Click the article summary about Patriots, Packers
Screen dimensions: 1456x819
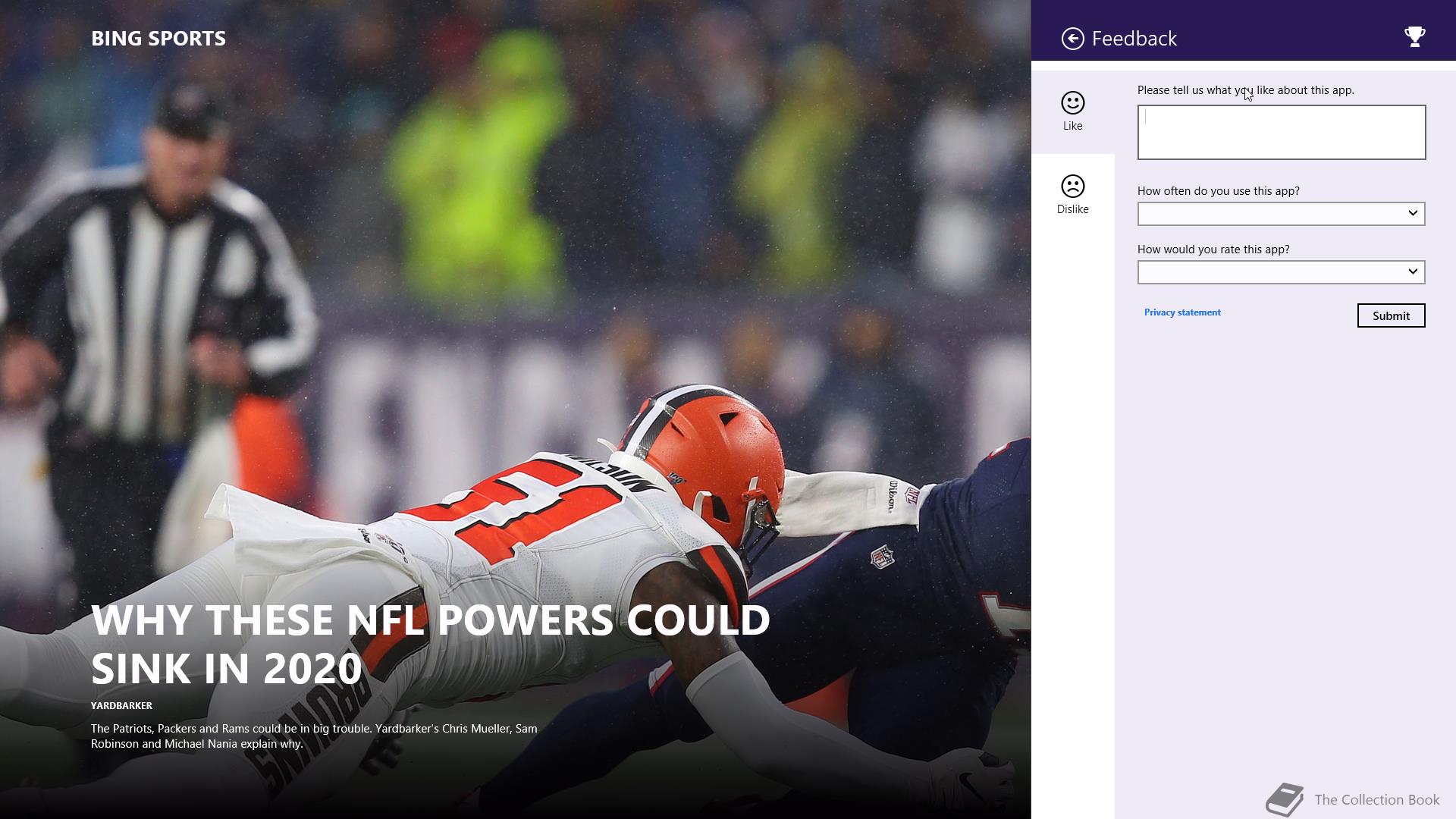314,736
